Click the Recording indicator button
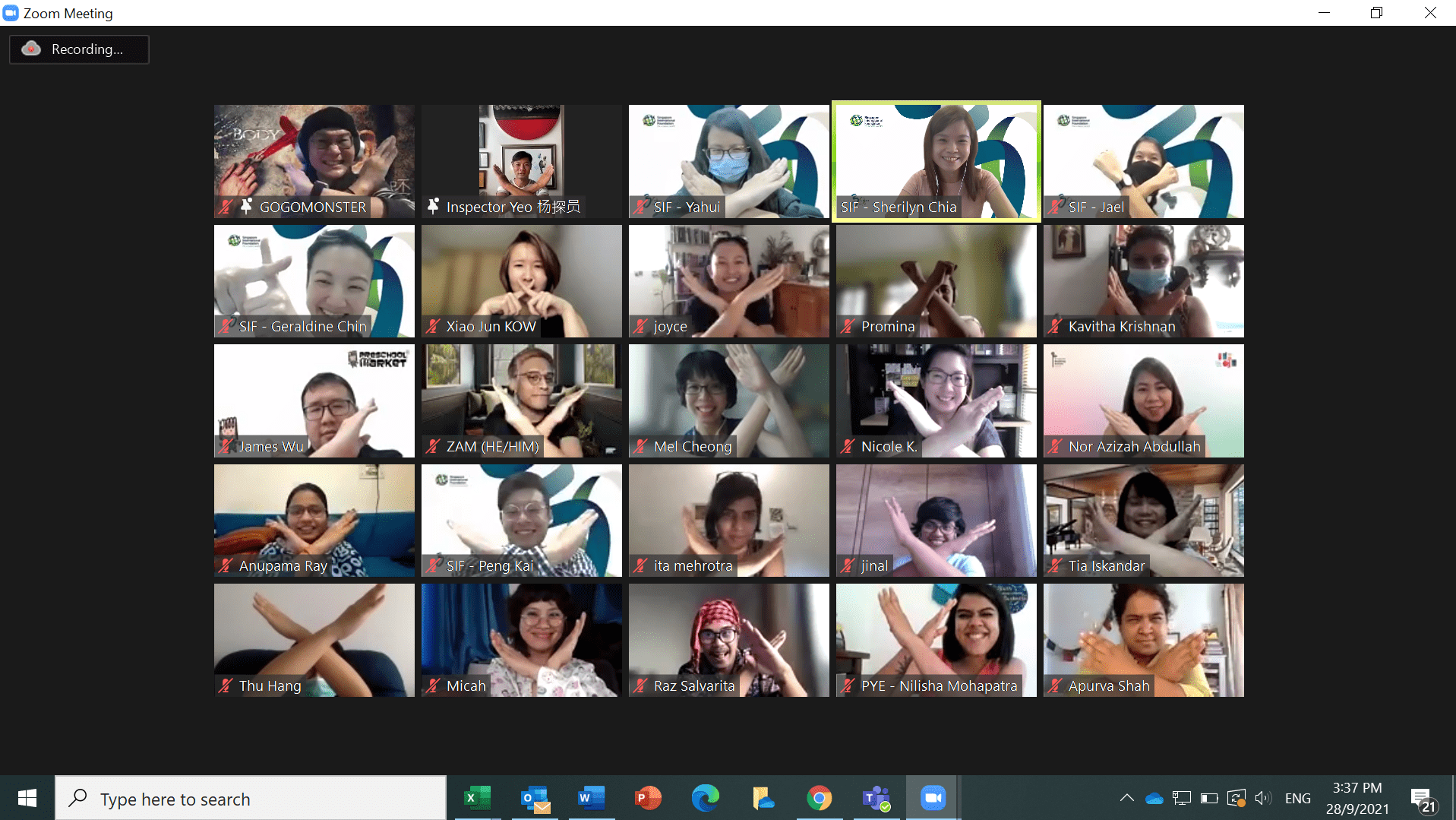Viewport: 1456px width, 820px height. coord(79,49)
